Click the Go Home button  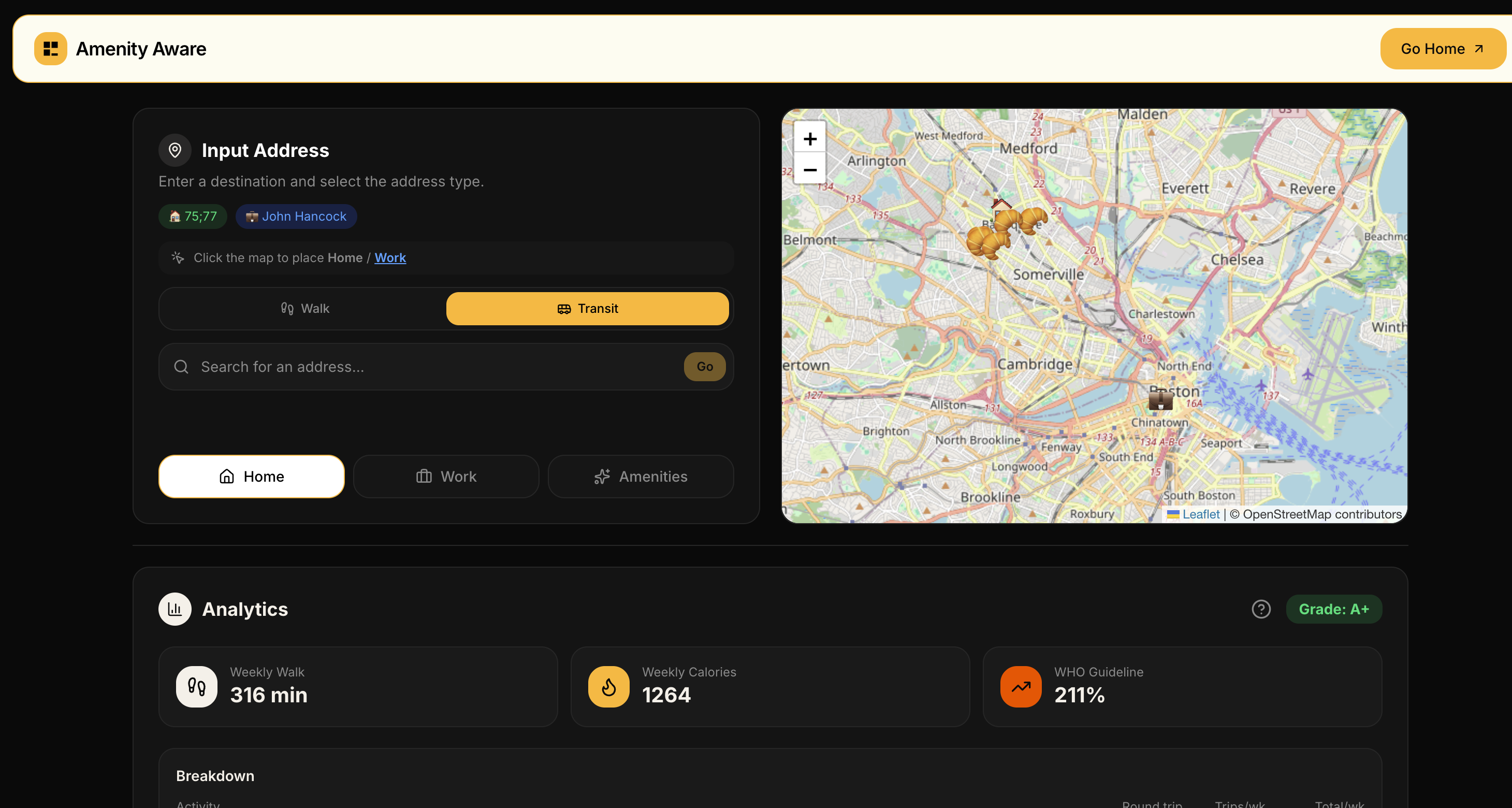click(x=1442, y=49)
